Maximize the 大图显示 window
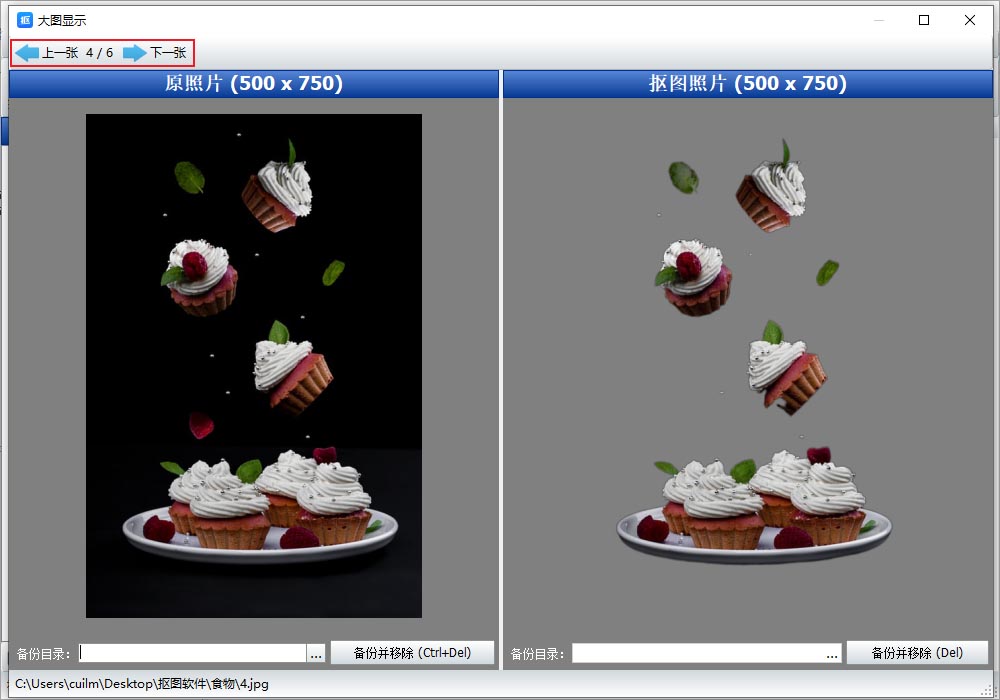 924,20
